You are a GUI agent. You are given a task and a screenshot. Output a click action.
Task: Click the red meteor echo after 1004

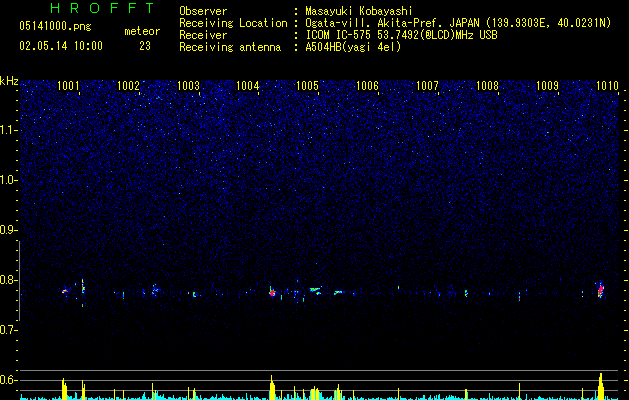(x=272, y=292)
